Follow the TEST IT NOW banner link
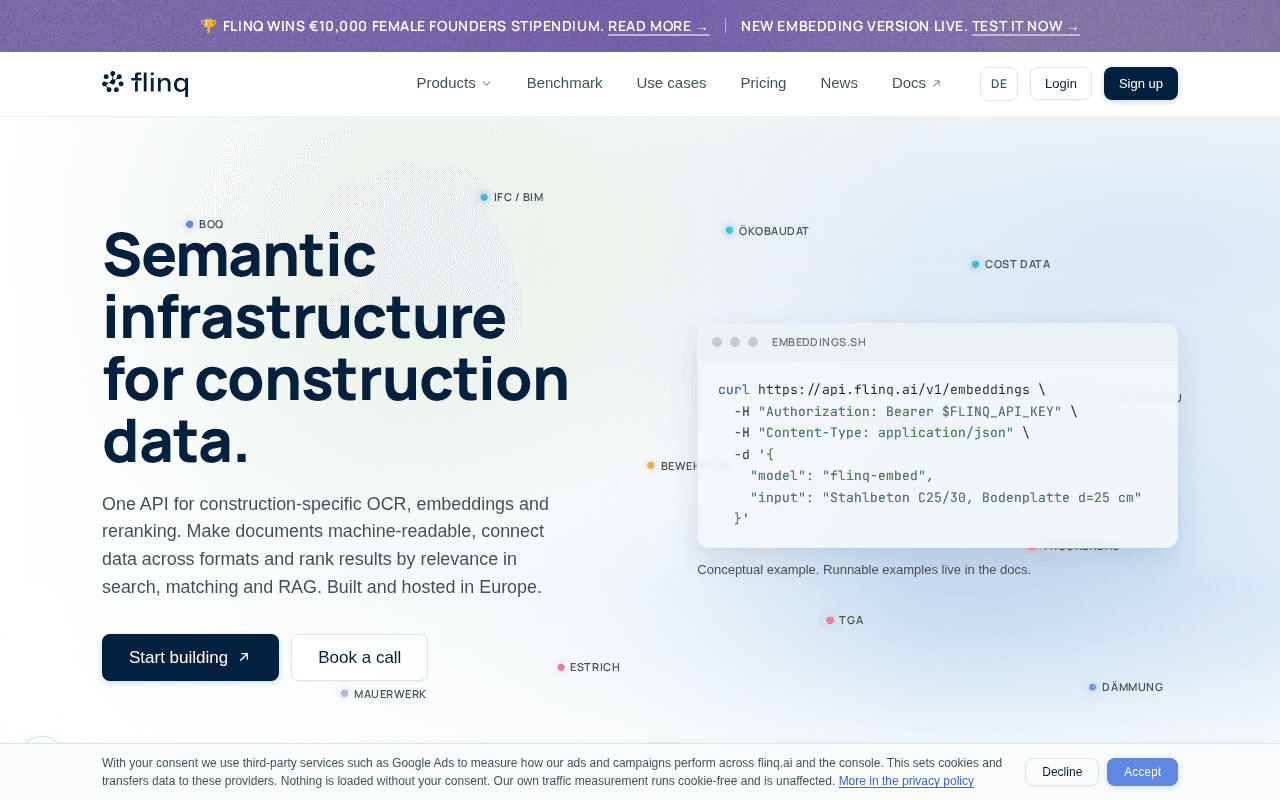Image resolution: width=1280 pixels, height=800 pixels. [1026, 26]
